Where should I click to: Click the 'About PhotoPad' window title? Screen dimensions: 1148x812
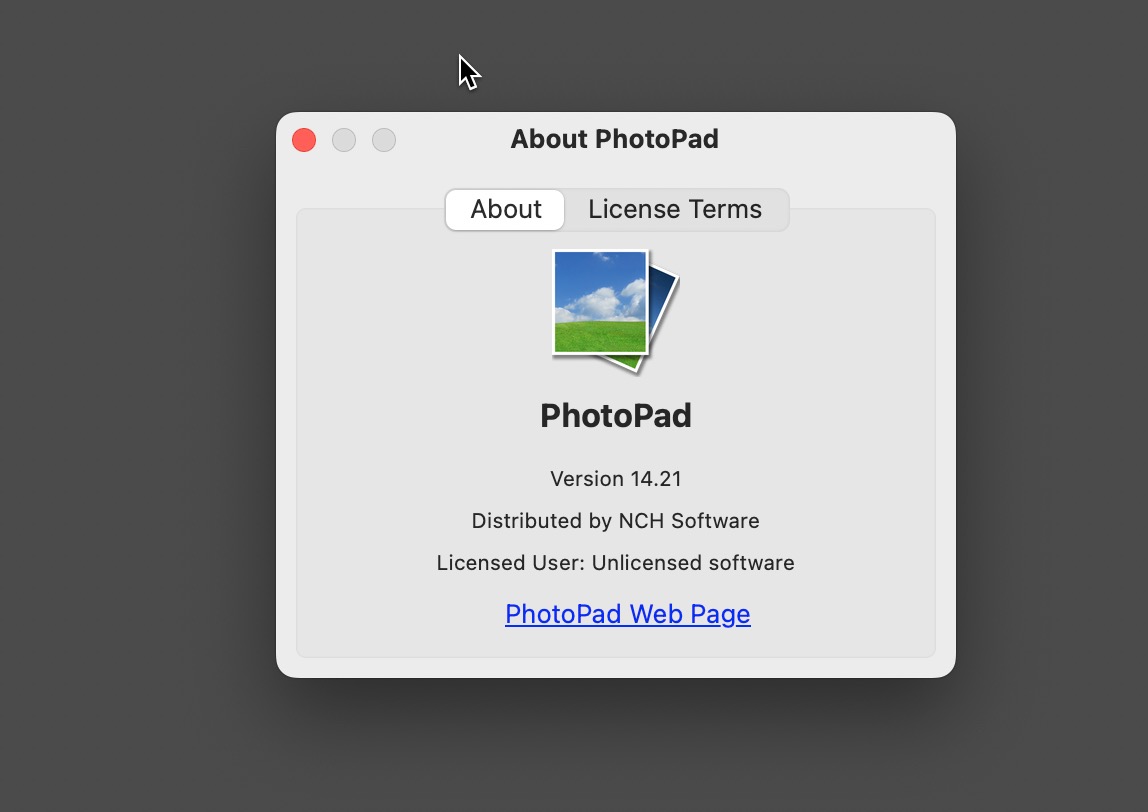[x=615, y=139]
